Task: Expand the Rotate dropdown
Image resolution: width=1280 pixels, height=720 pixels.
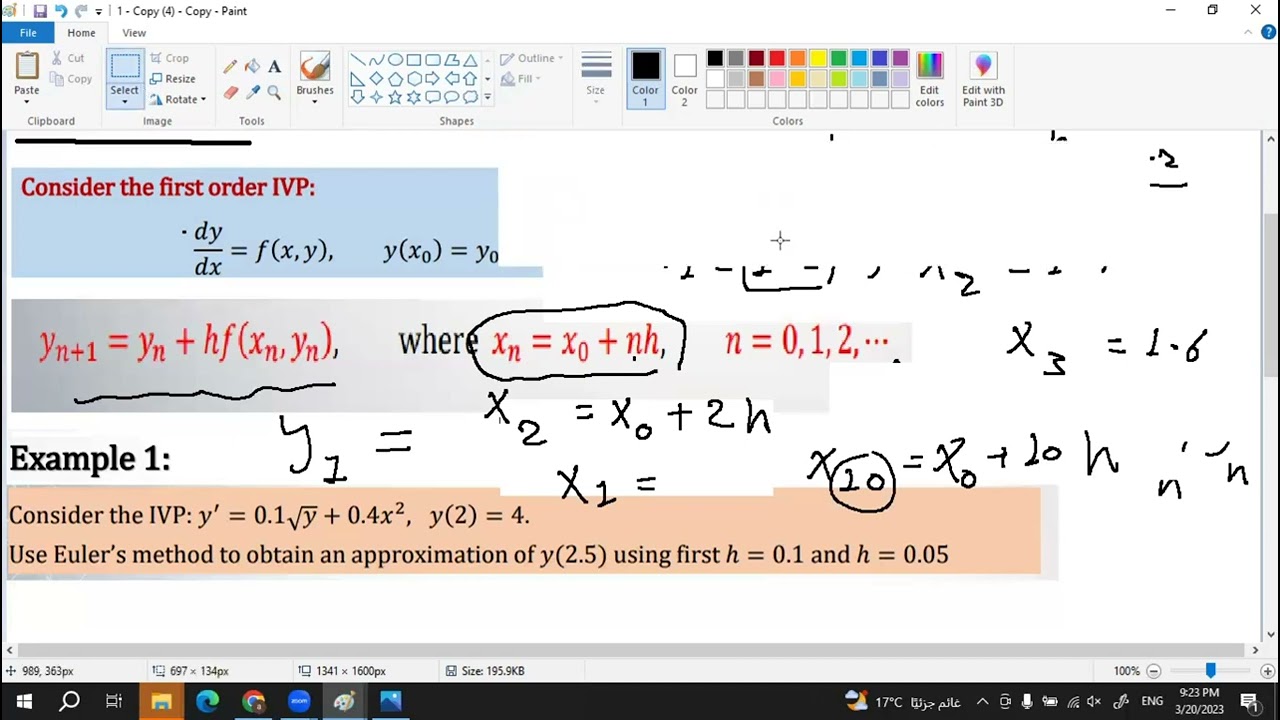Action: click(203, 99)
